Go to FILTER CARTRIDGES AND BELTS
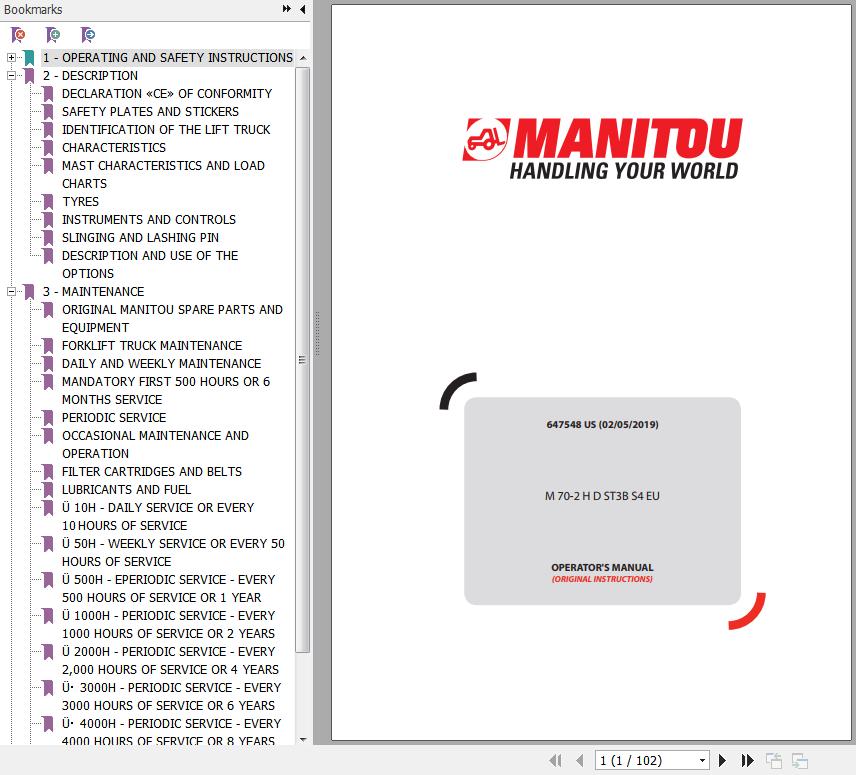The width and height of the screenshot is (856, 775). [x=152, y=472]
